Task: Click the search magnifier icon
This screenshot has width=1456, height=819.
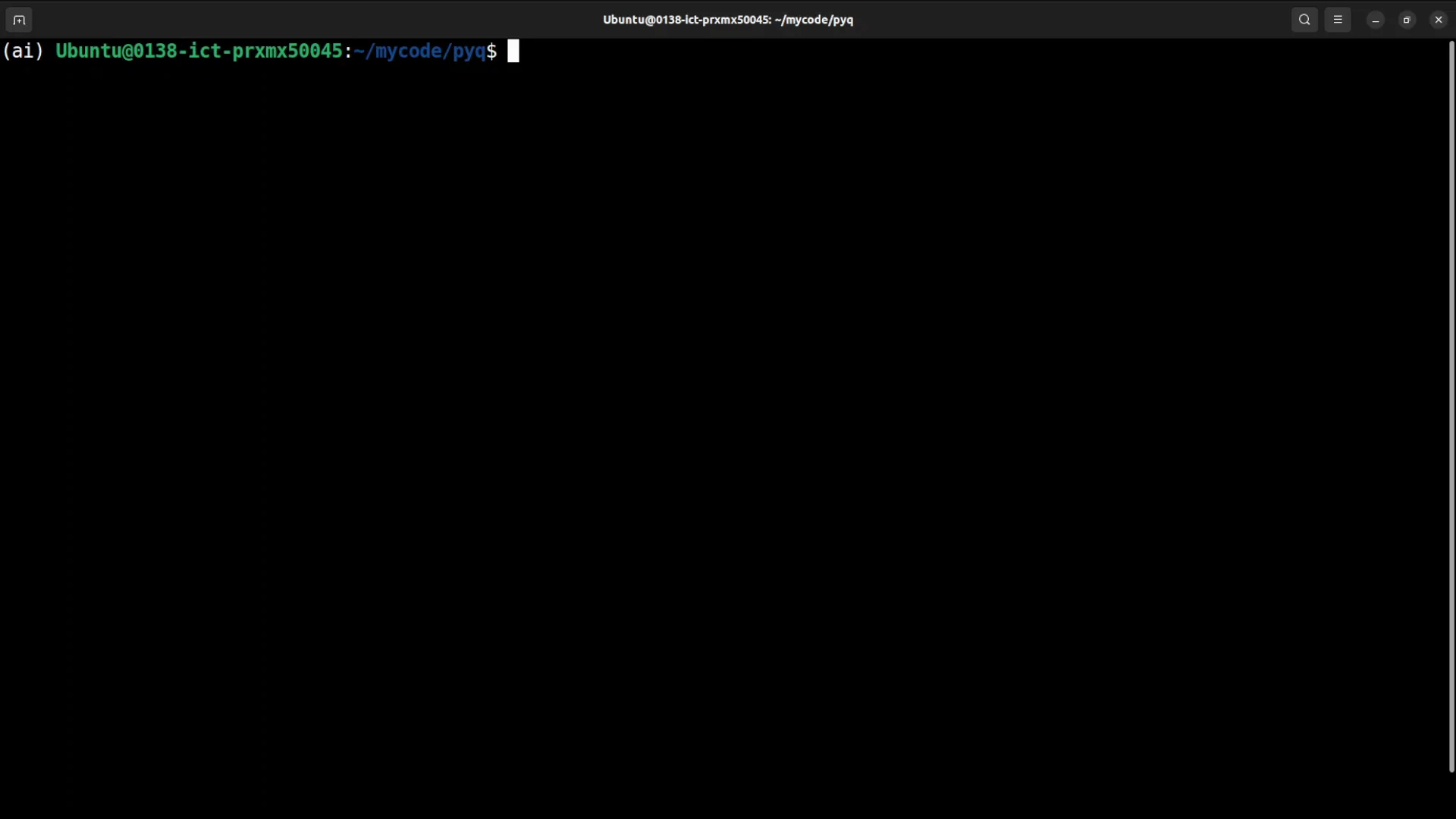Action: (1304, 20)
